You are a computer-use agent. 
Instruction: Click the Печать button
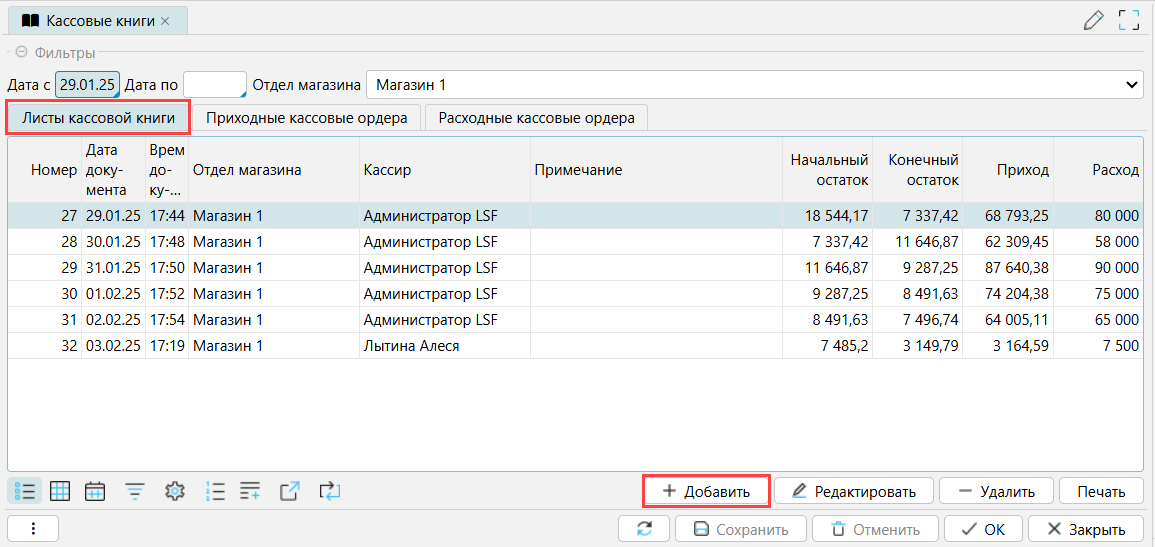coord(1101,491)
